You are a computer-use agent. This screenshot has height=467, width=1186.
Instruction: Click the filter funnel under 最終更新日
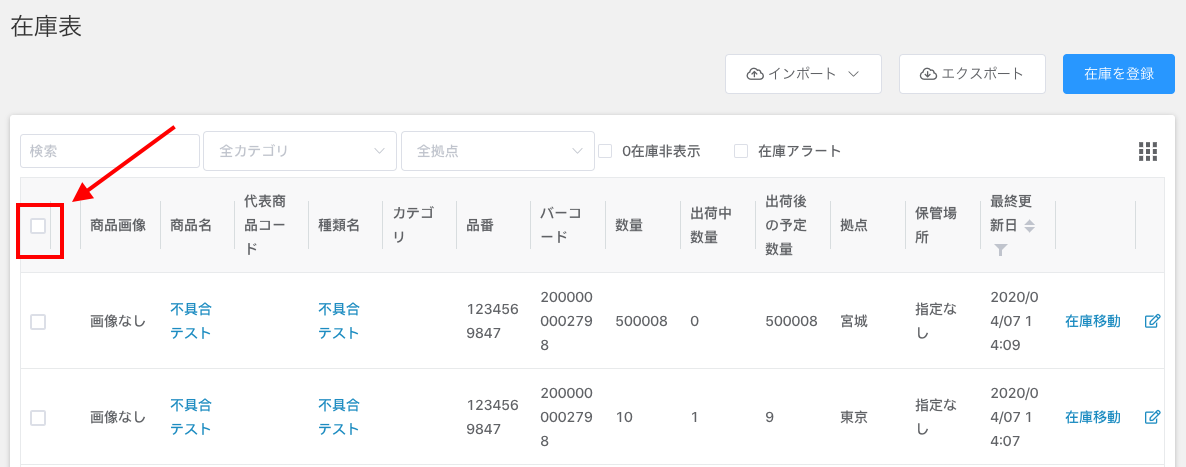[x=1001, y=250]
